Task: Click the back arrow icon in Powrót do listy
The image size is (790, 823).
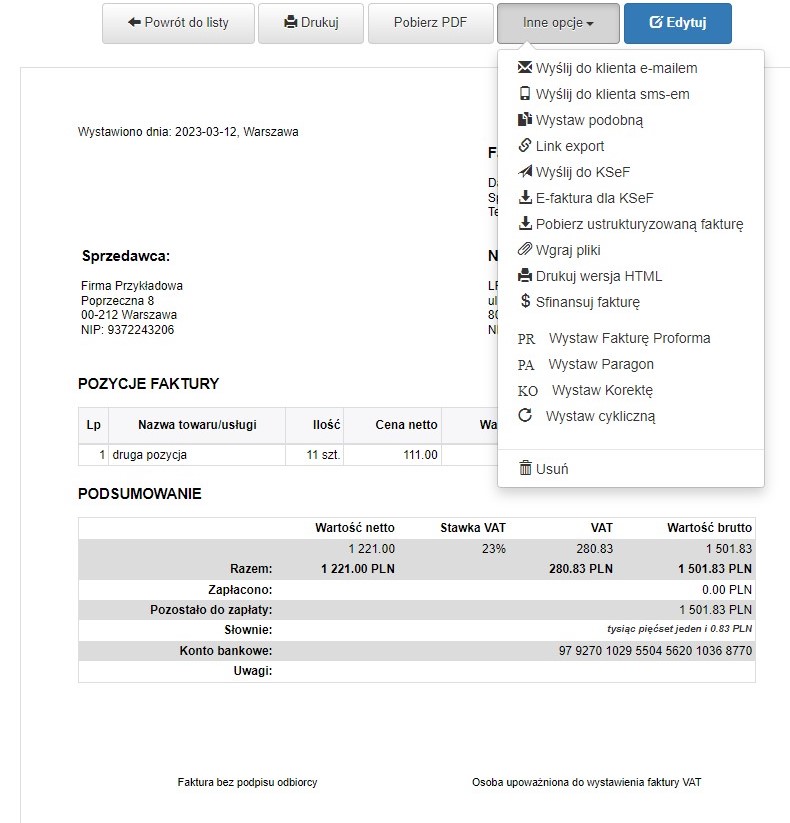Action: [134, 22]
